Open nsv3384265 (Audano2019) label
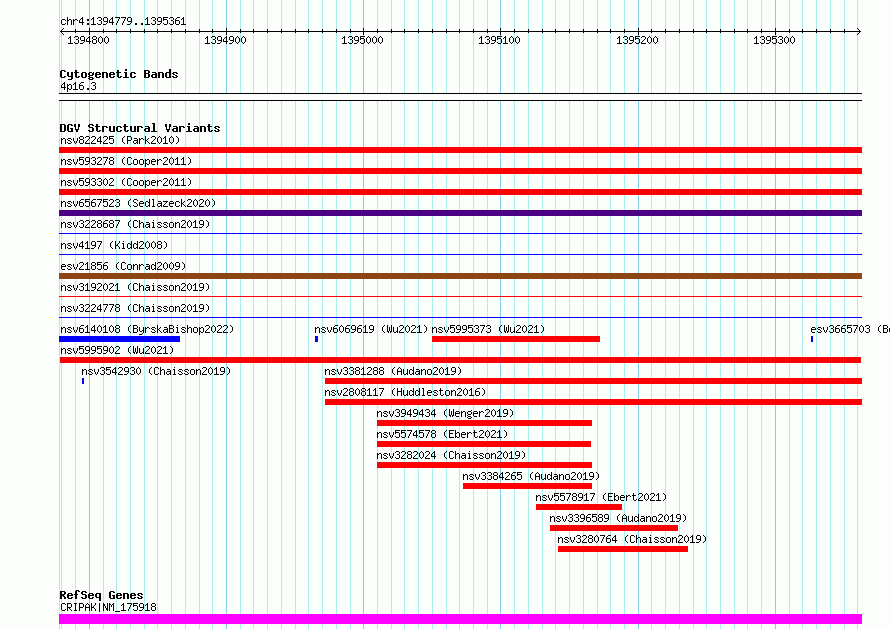 click(531, 476)
